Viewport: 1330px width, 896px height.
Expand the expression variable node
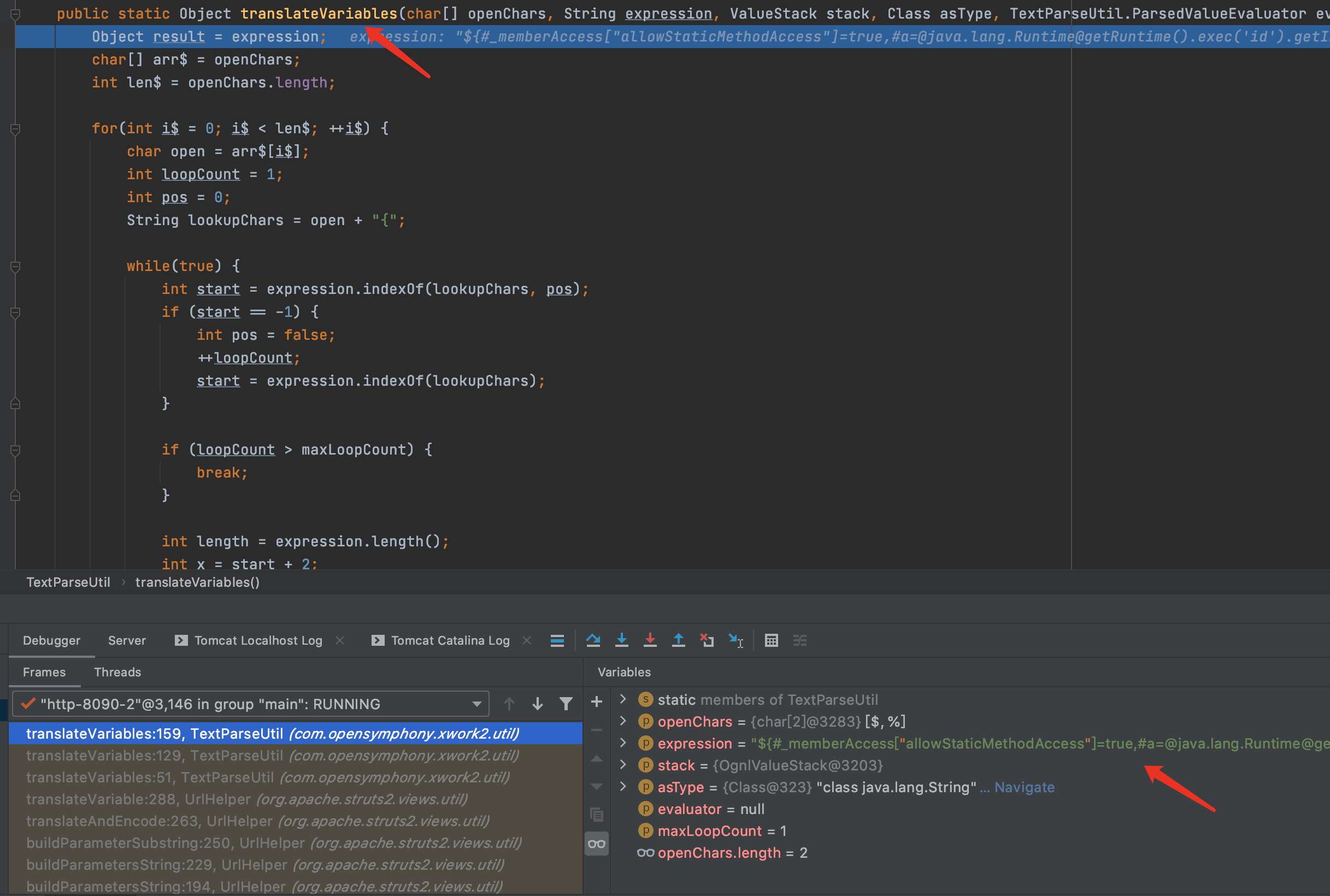(623, 743)
